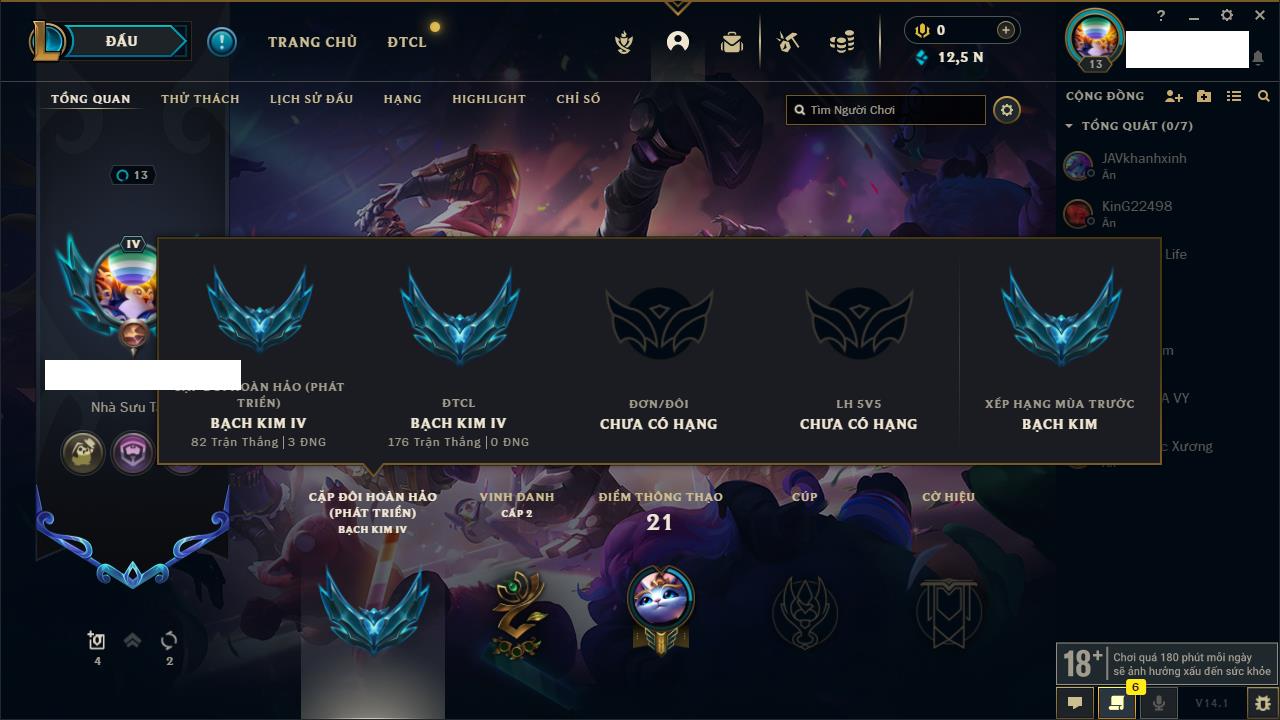
Task: Click the Tìm Người Chơi search field
Action: [x=886, y=110]
